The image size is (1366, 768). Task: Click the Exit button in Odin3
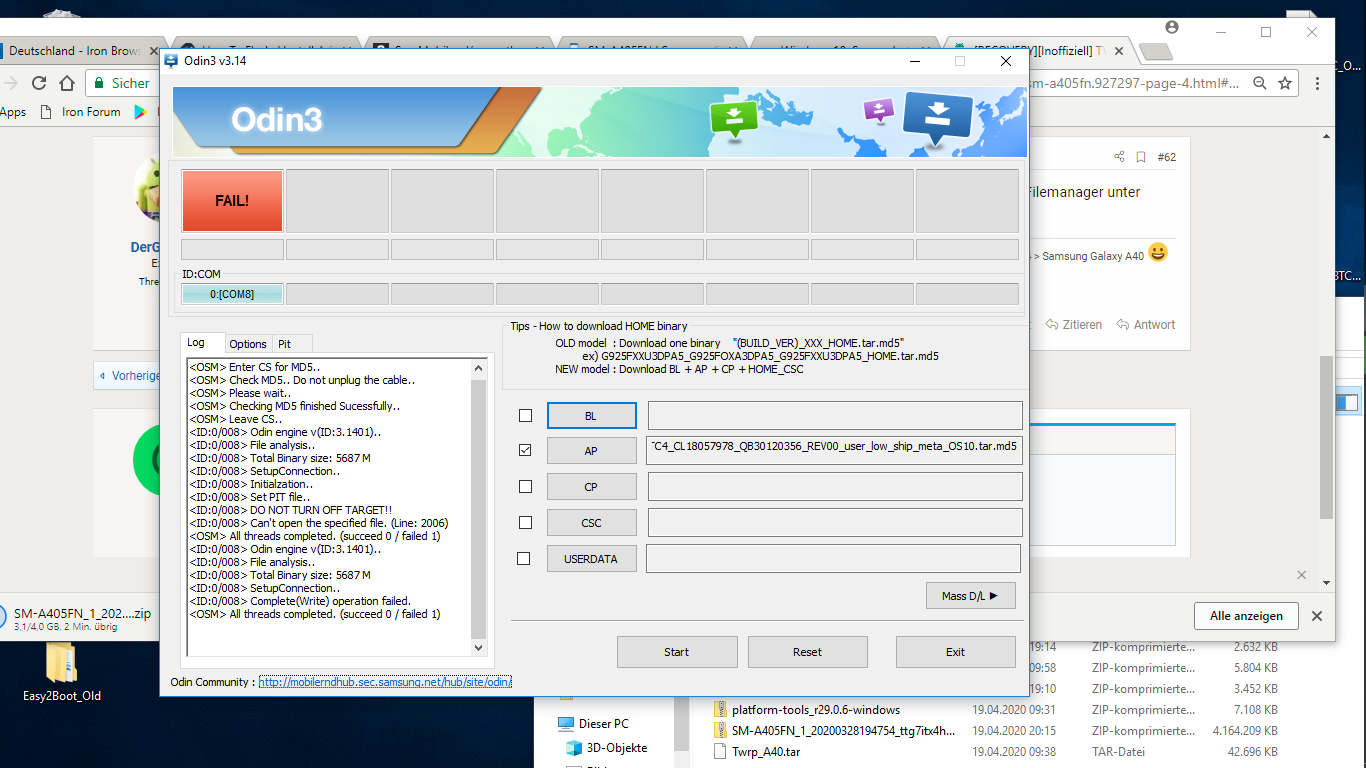(x=955, y=652)
